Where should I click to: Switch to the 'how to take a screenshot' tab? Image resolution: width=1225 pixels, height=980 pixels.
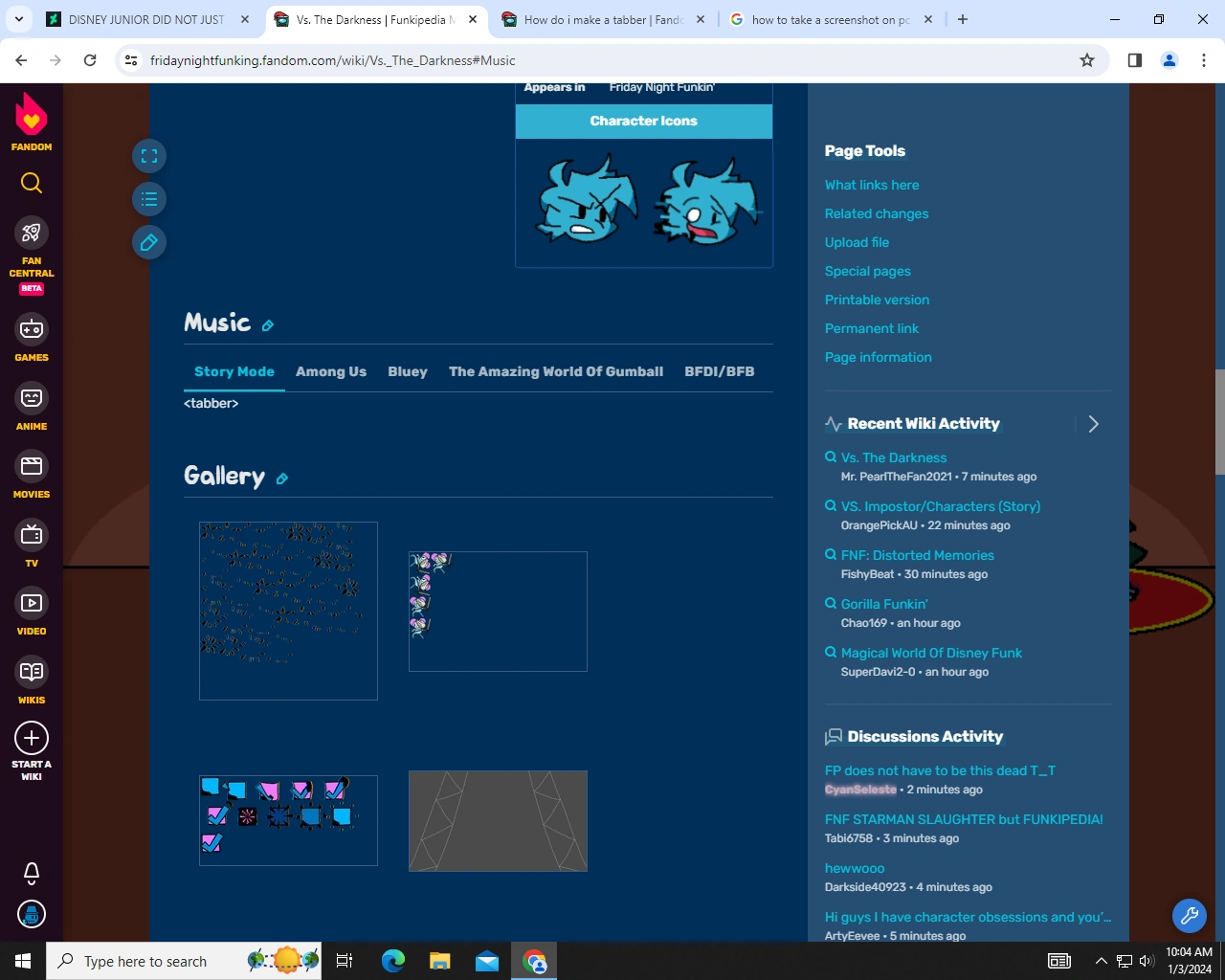[x=832, y=19]
